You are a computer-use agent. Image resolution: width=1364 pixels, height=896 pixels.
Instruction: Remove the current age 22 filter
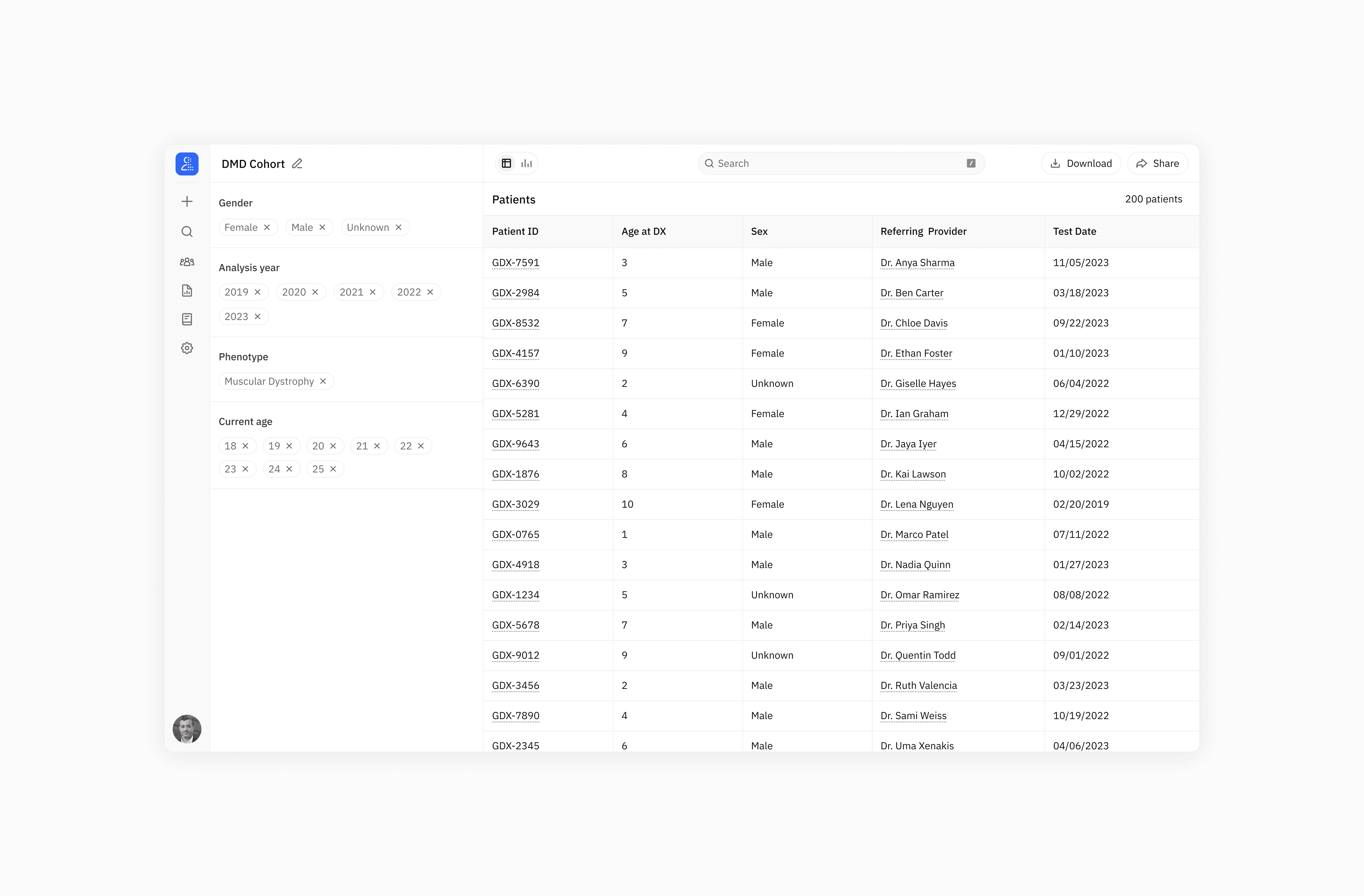coord(421,446)
